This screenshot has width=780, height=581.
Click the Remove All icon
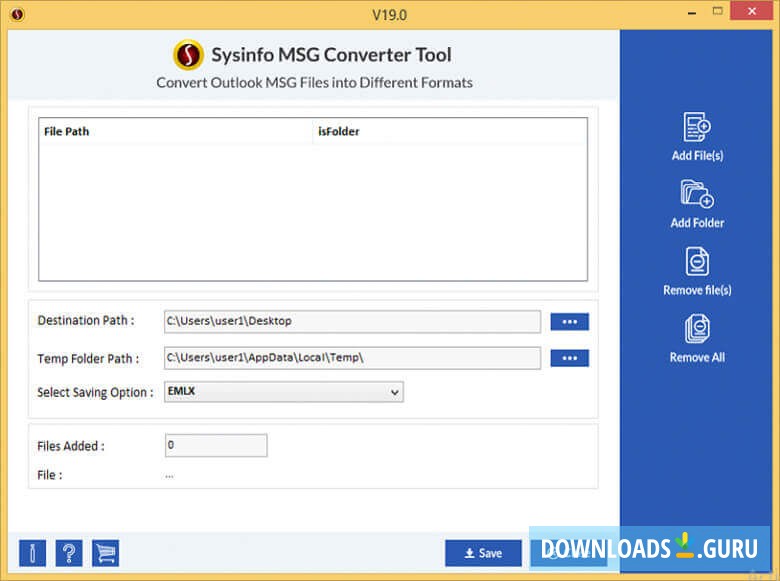697,328
